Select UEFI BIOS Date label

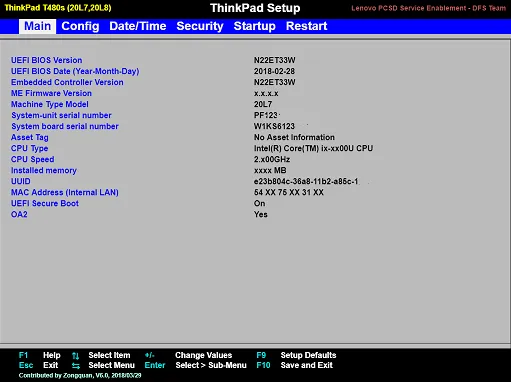pos(75,71)
